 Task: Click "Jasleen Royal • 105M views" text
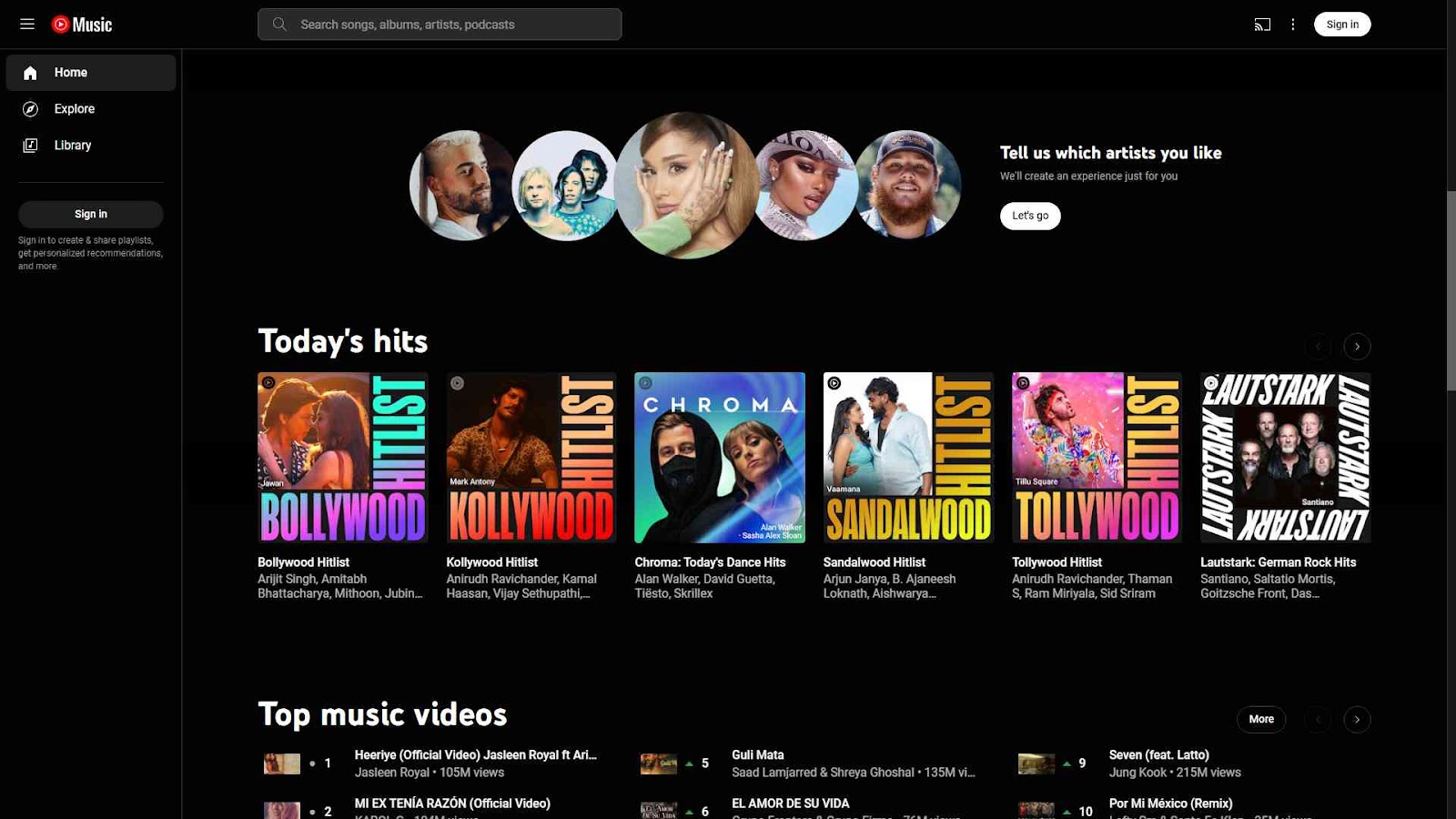[430, 773]
